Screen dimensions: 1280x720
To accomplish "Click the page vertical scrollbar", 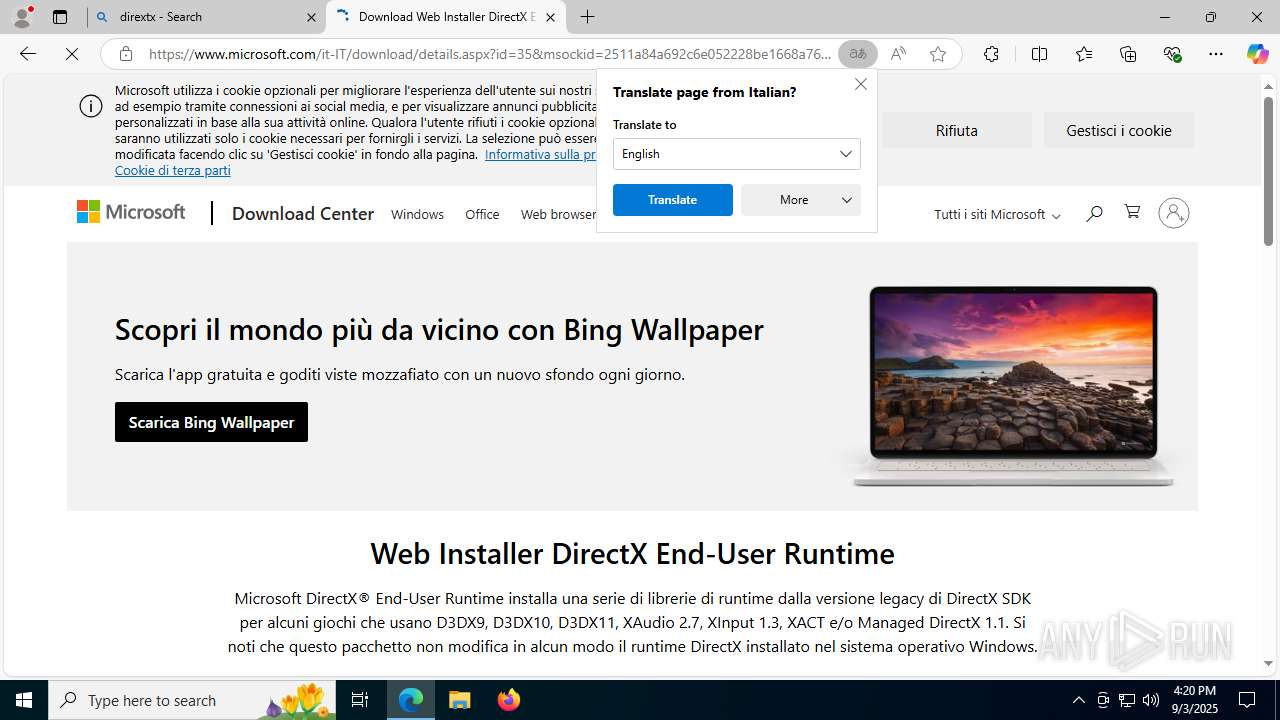I will (1268, 170).
